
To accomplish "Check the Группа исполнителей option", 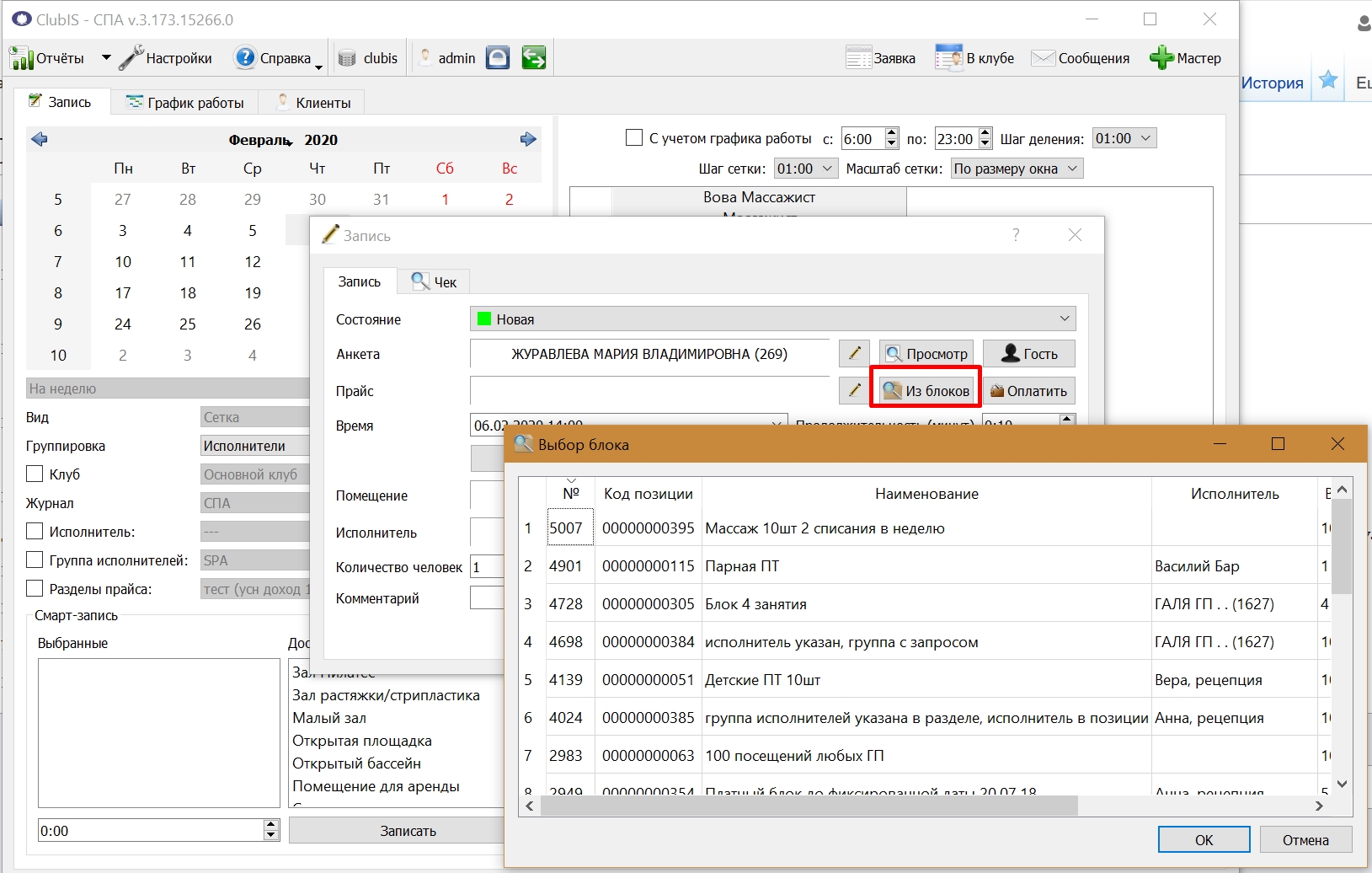I will coord(35,560).
